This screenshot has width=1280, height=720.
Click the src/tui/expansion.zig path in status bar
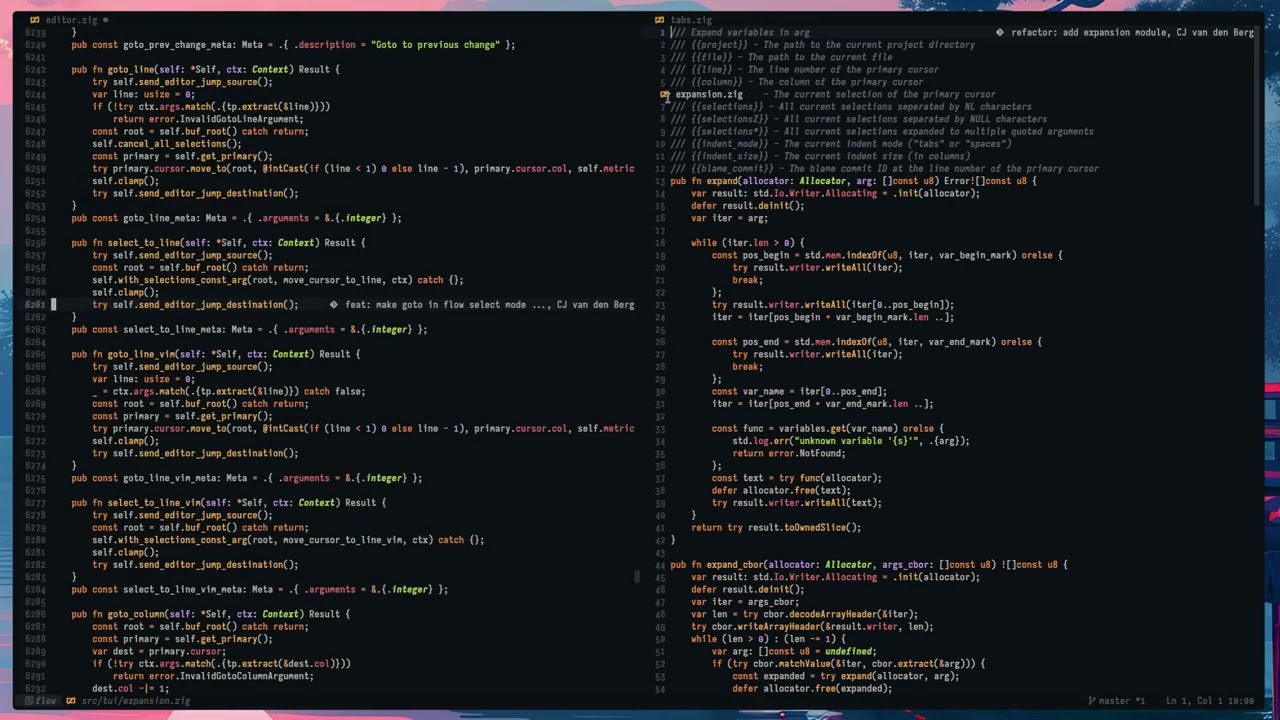coord(135,700)
